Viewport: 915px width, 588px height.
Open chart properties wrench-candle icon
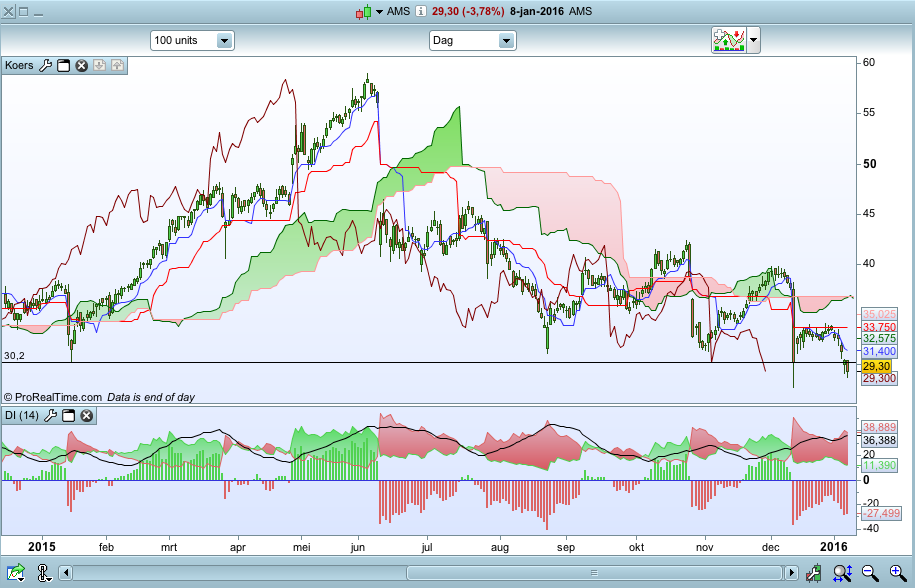[814, 573]
